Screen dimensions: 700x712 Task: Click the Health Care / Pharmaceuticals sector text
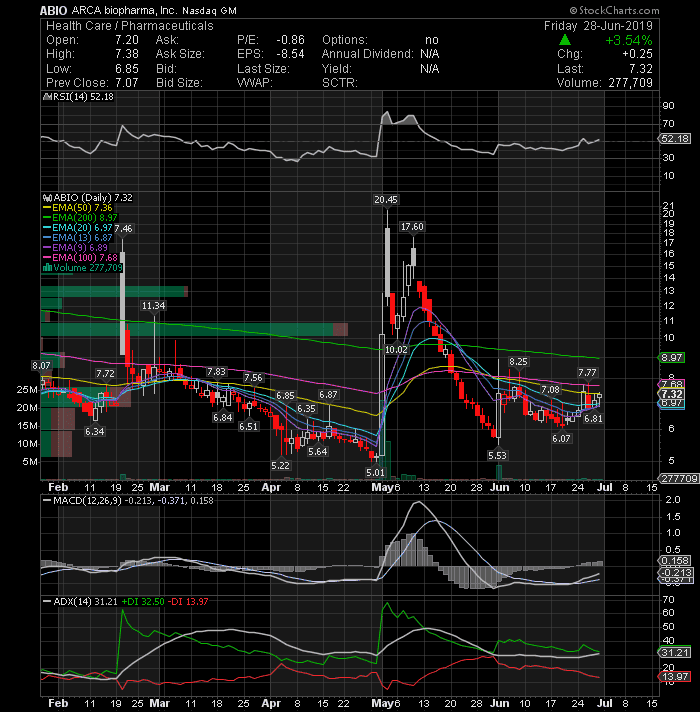pyautogui.click(x=130, y=26)
